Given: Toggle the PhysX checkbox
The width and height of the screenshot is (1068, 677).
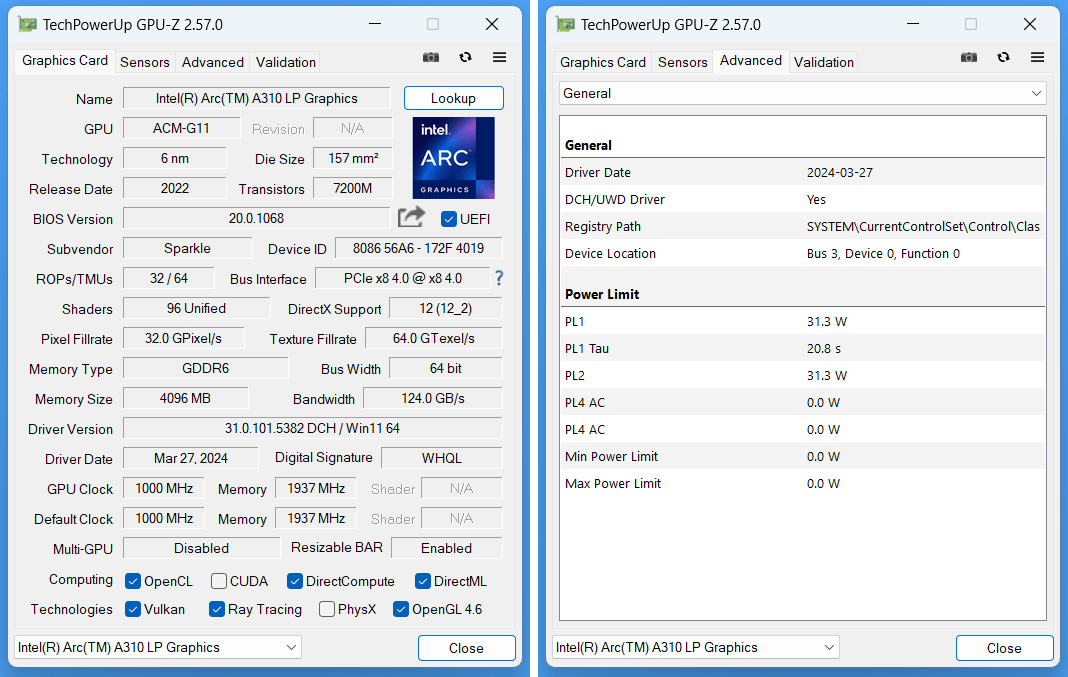Looking at the screenshot, I should [327, 609].
